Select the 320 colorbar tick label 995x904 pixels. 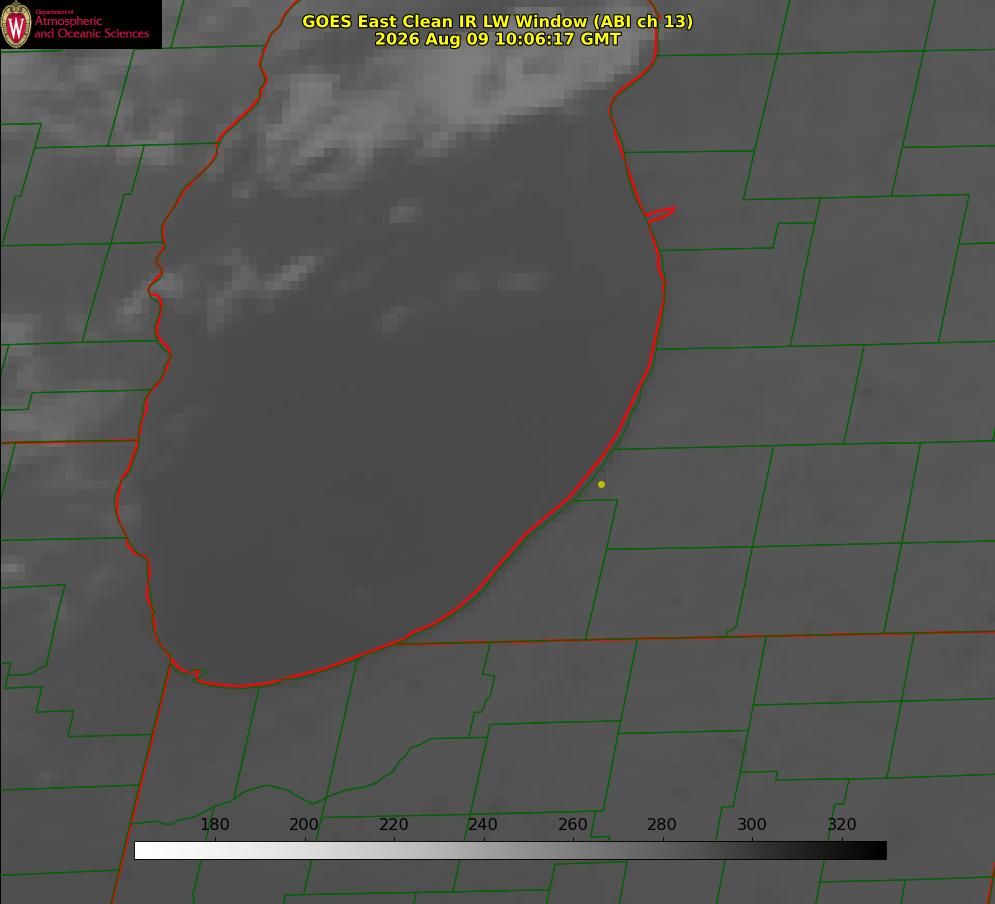842,824
